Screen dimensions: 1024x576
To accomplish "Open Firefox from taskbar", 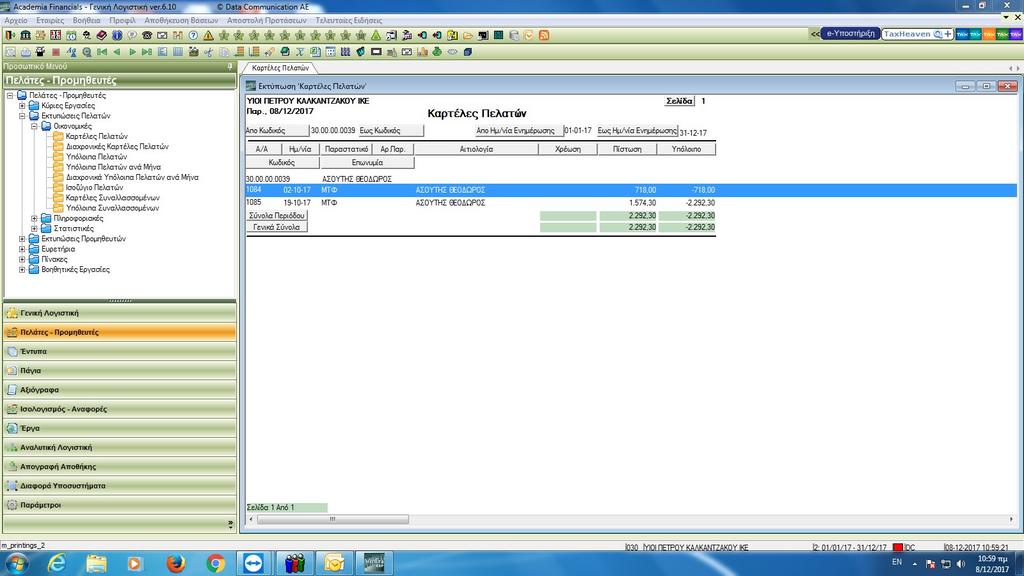I will click(176, 563).
